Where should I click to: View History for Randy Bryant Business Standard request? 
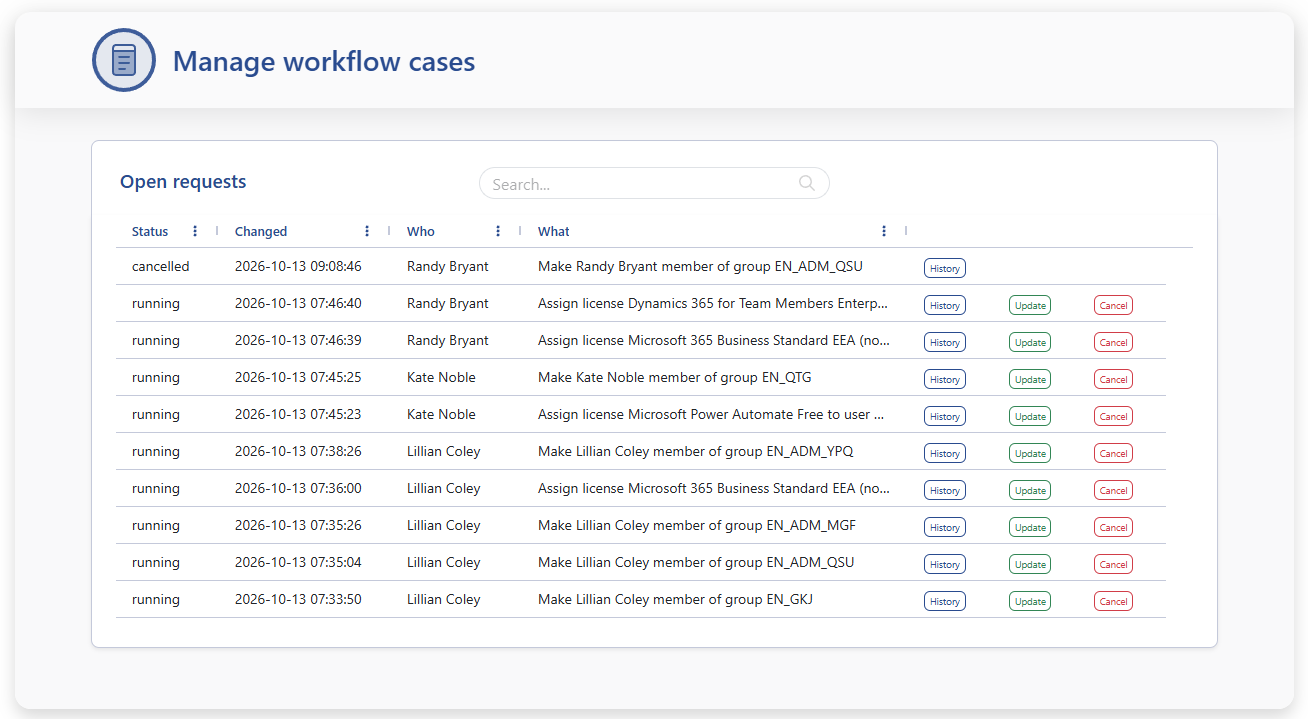(x=945, y=342)
